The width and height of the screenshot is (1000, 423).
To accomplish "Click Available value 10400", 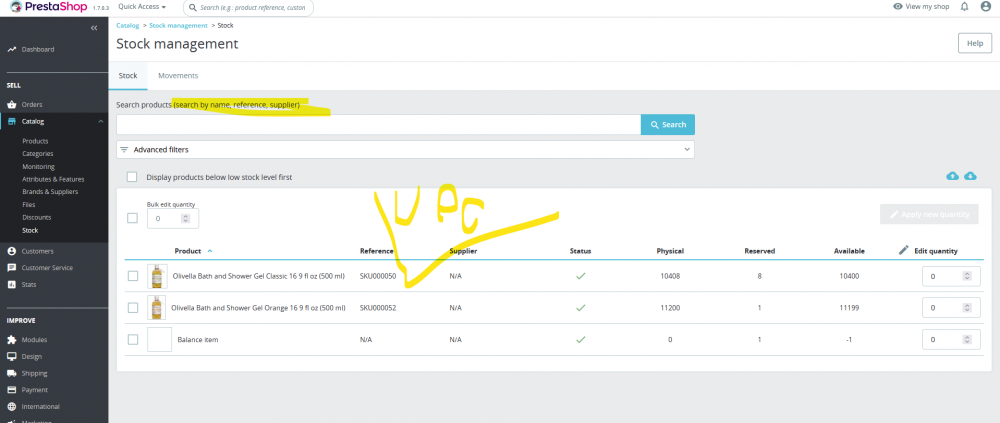I will 849,276.
